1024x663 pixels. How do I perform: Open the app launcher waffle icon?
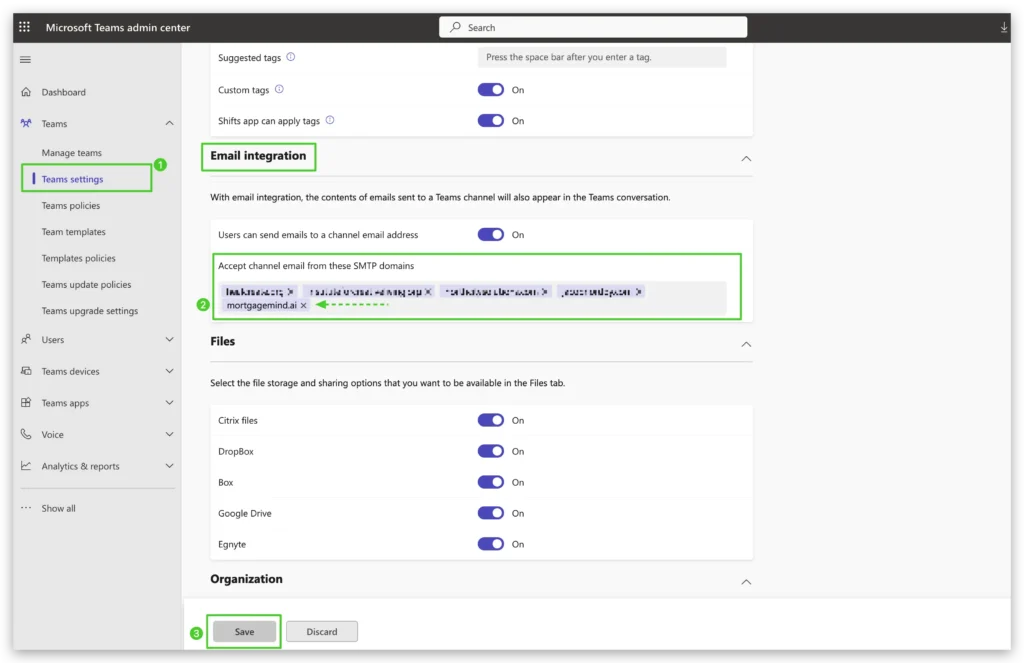click(x=25, y=27)
